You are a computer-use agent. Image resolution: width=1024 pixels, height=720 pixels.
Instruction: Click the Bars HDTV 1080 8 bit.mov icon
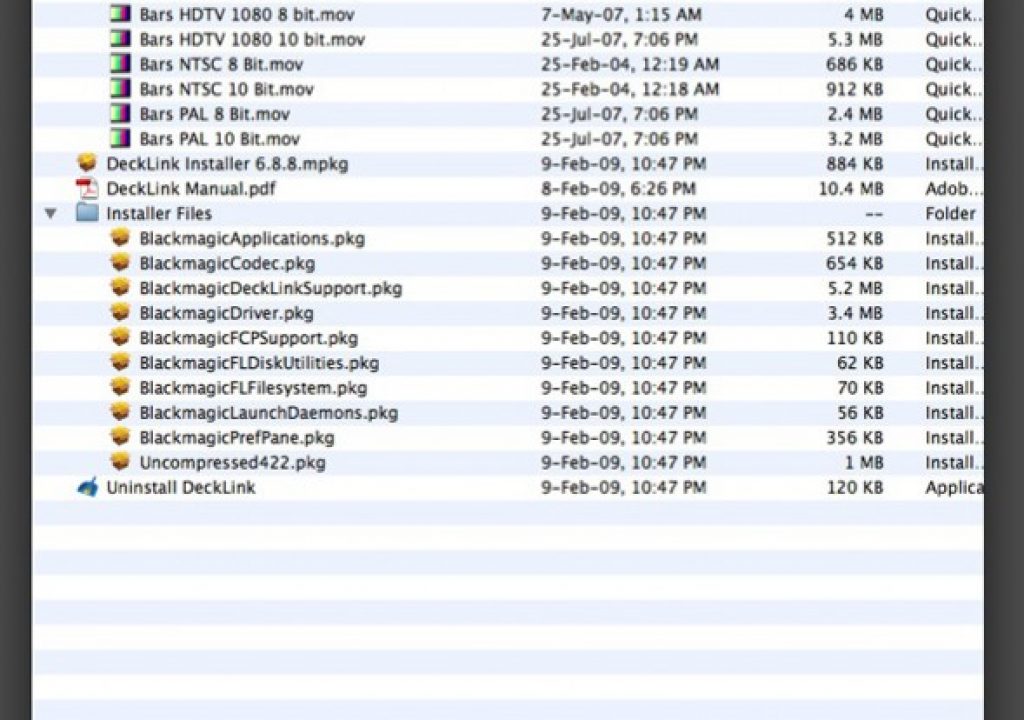[120, 14]
